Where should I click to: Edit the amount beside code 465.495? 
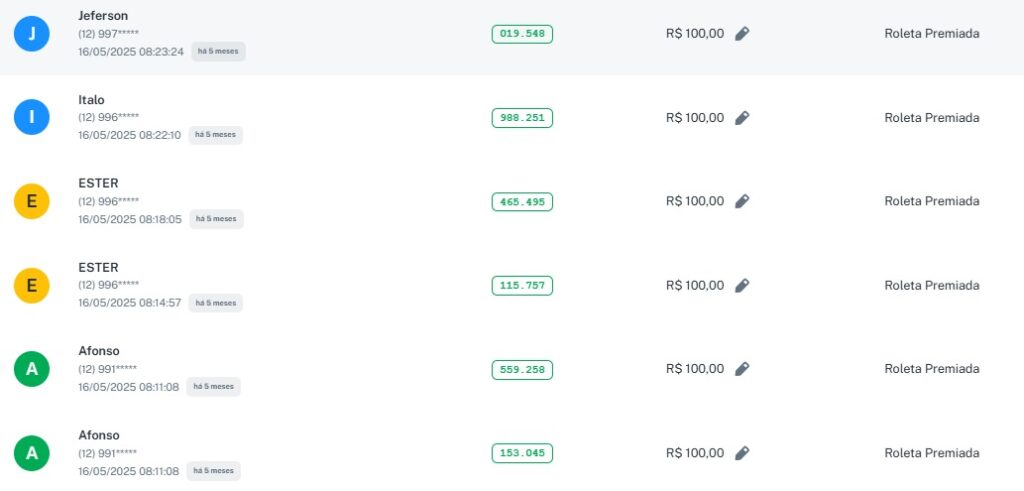(742, 202)
